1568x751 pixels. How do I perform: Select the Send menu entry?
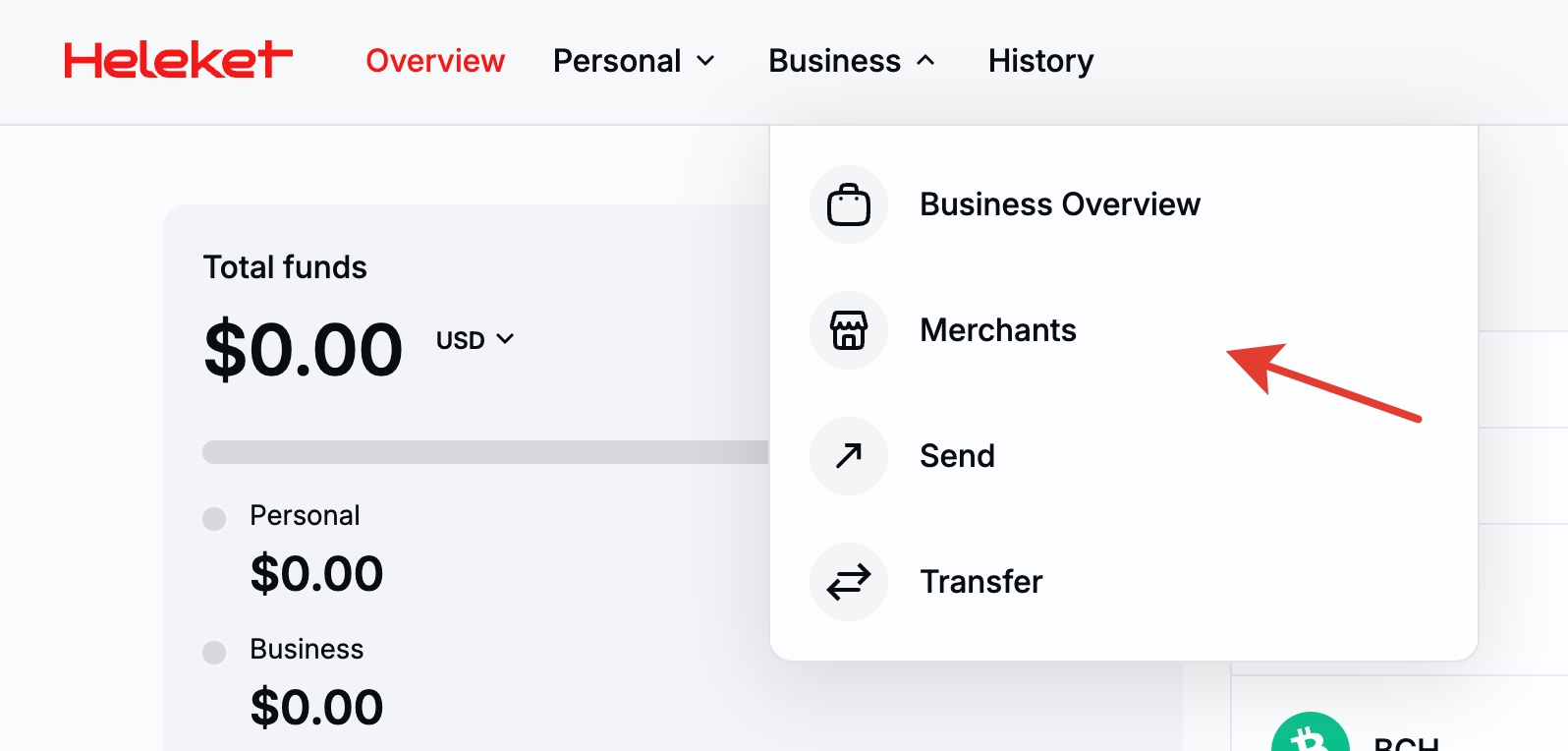point(957,456)
